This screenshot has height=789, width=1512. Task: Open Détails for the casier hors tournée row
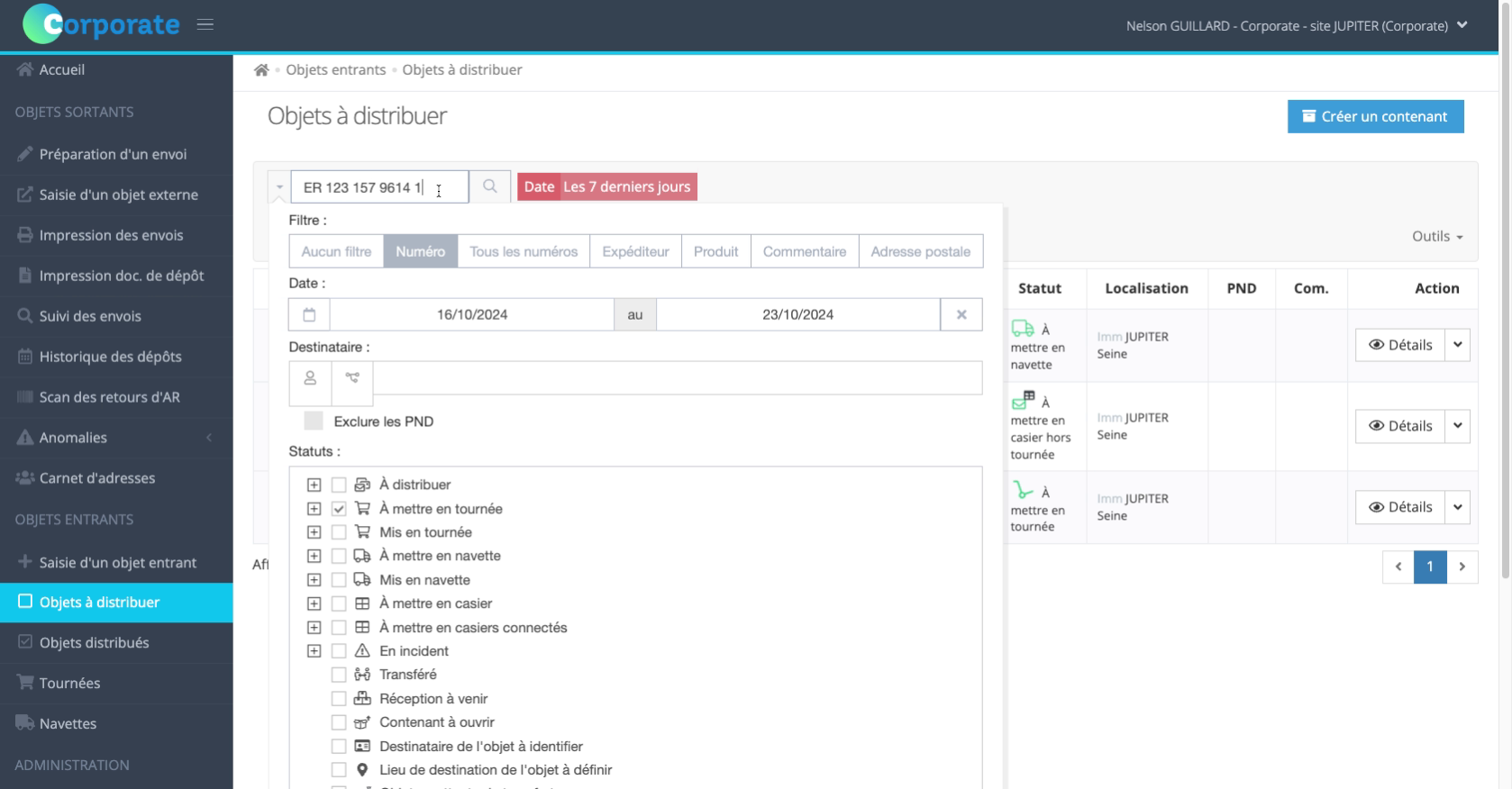[1400, 426]
